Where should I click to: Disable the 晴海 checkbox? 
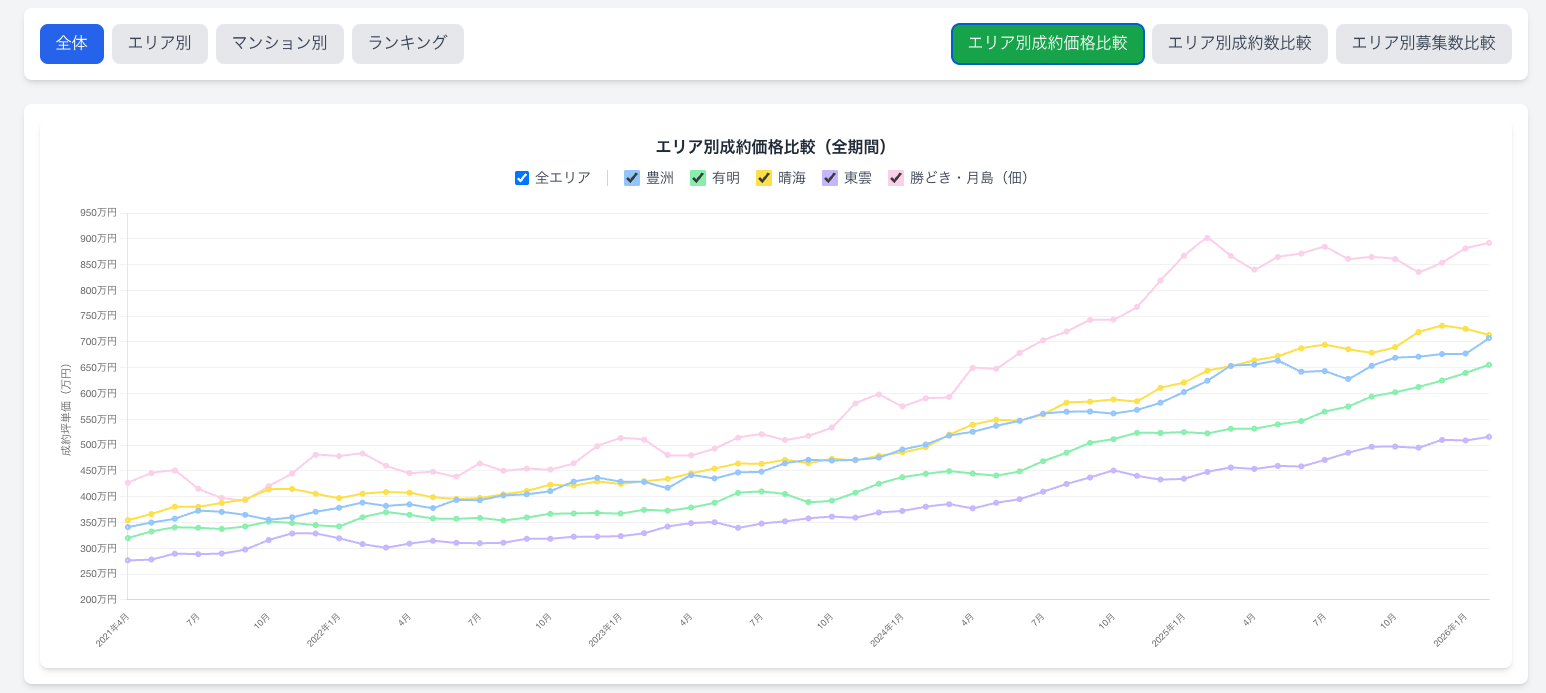click(764, 178)
